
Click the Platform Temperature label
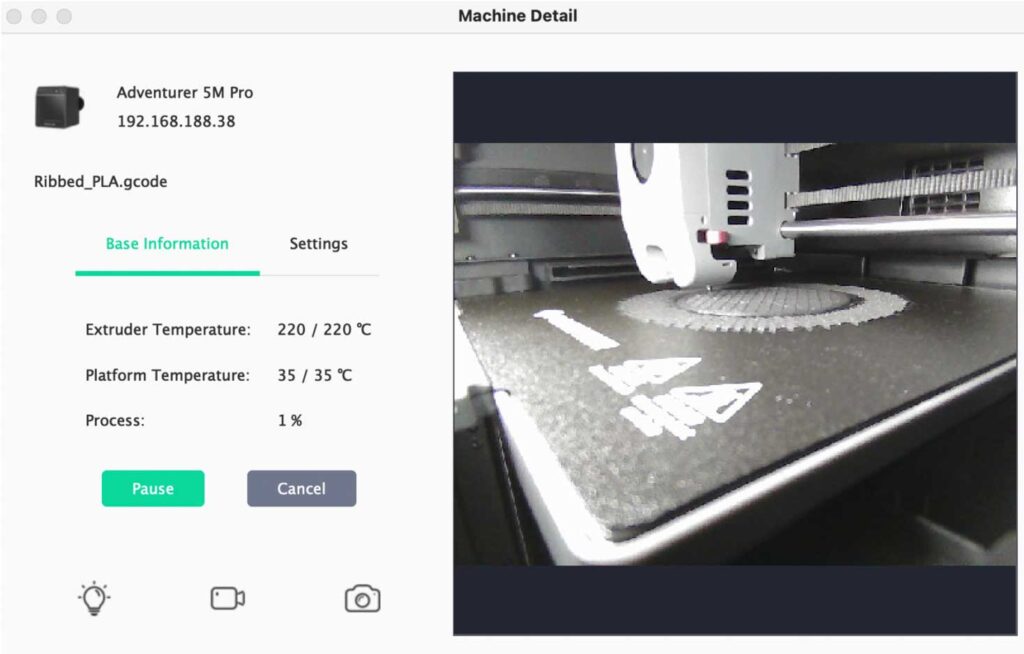pos(168,375)
